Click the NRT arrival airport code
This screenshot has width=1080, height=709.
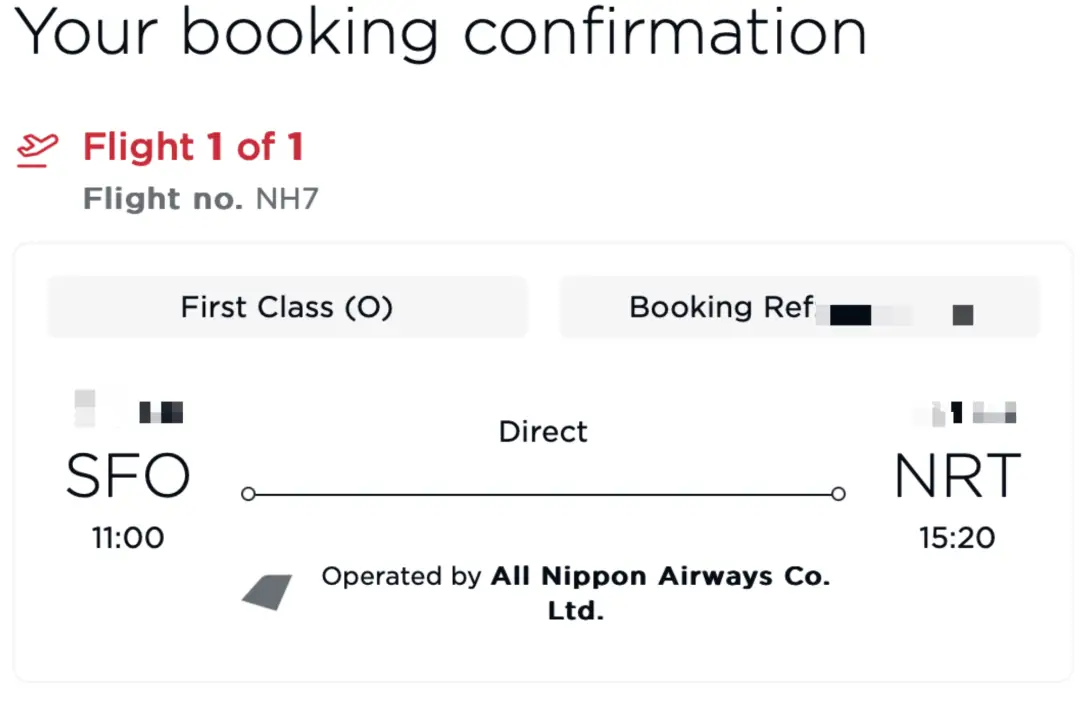click(956, 477)
